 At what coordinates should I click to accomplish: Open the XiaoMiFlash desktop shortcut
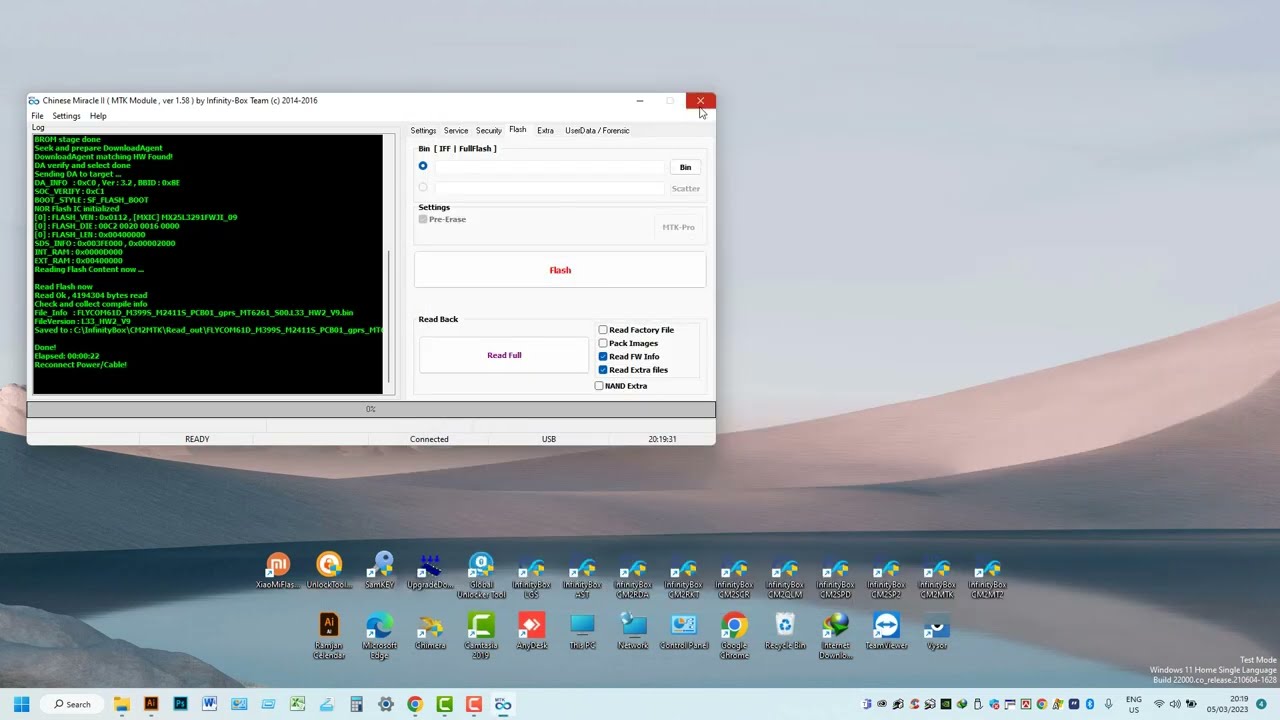pyautogui.click(x=278, y=572)
